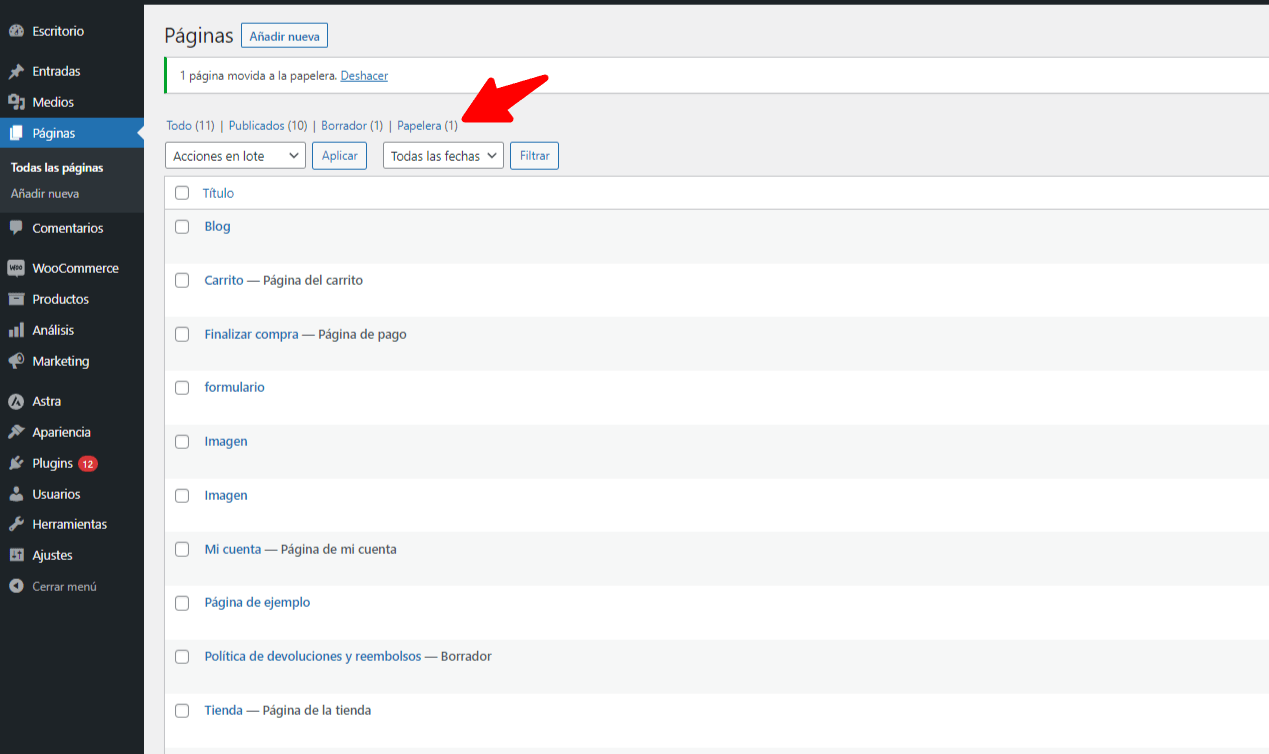Click the Usuarios person icon
Viewport: 1269px width, 754px height.
click(x=16, y=494)
